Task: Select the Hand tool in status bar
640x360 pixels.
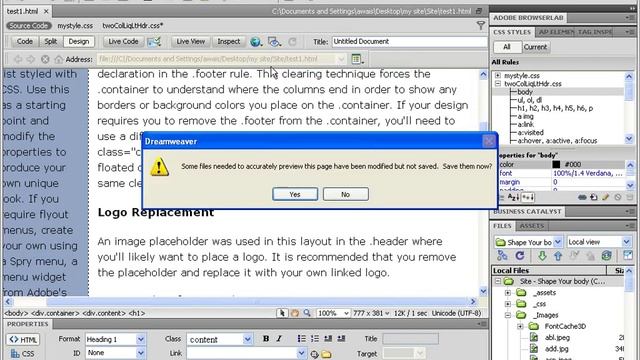Action: tap(294, 313)
